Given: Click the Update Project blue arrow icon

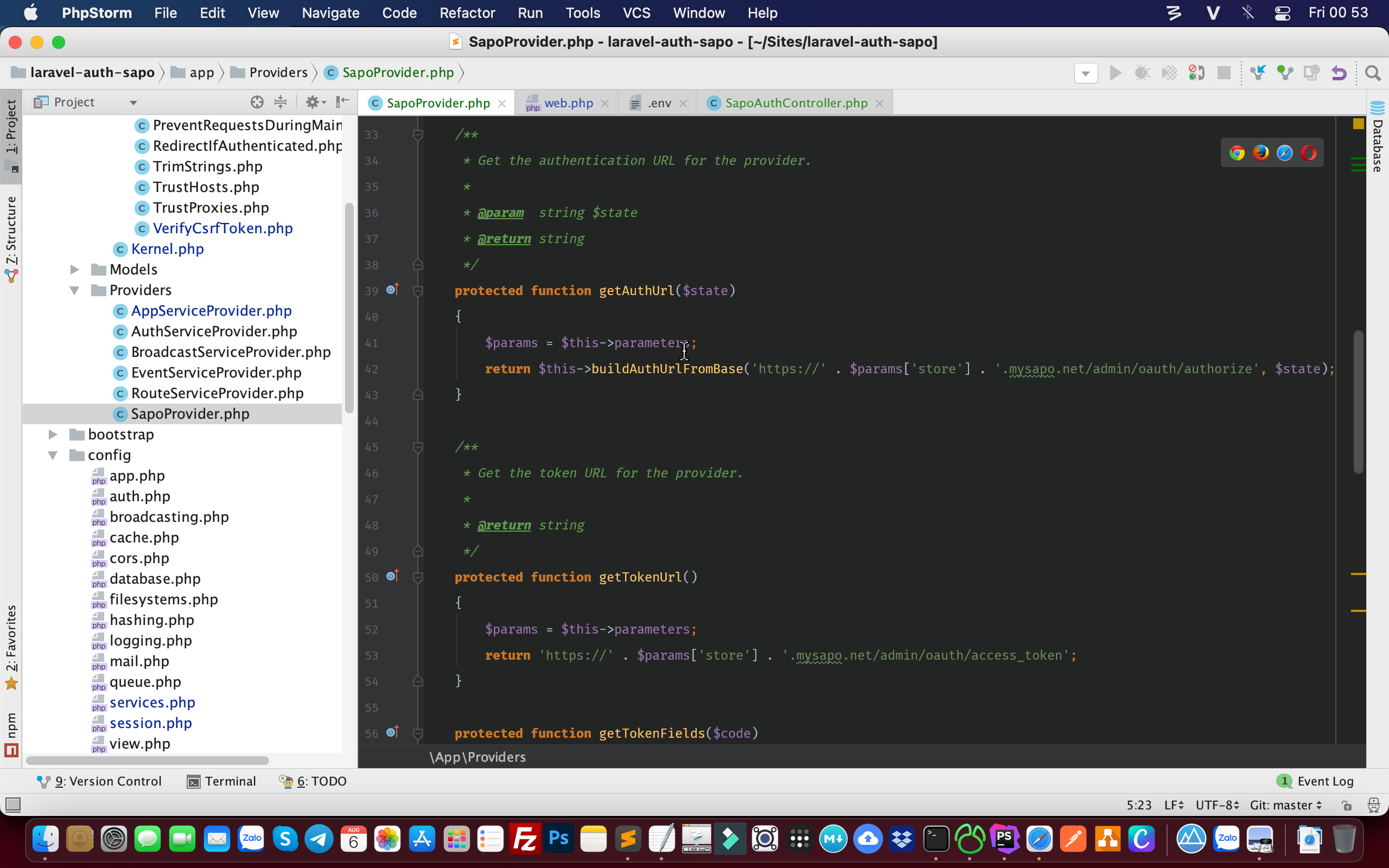Looking at the screenshot, I should point(1258,73).
